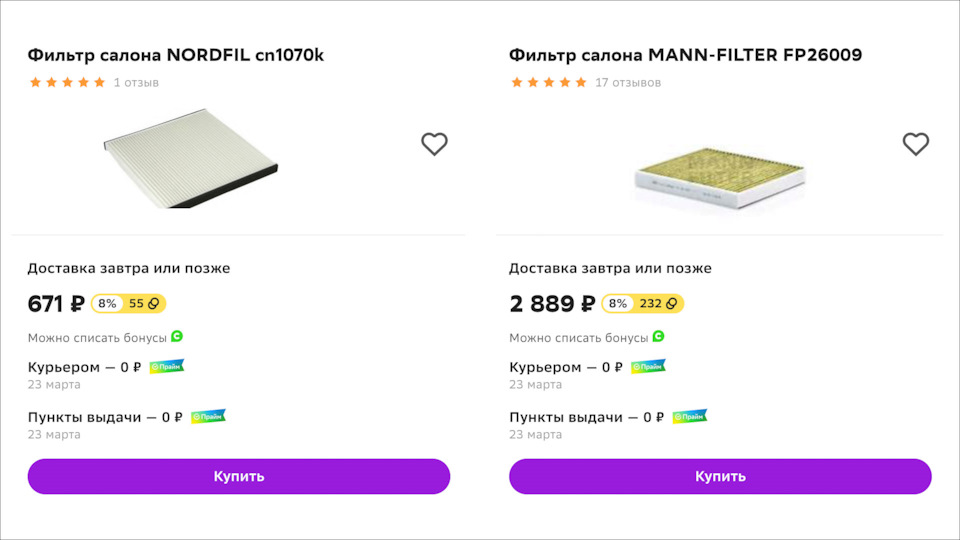
Task: Click Prime badge next to NORDFIL pickup points
Action: click(208, 417)
